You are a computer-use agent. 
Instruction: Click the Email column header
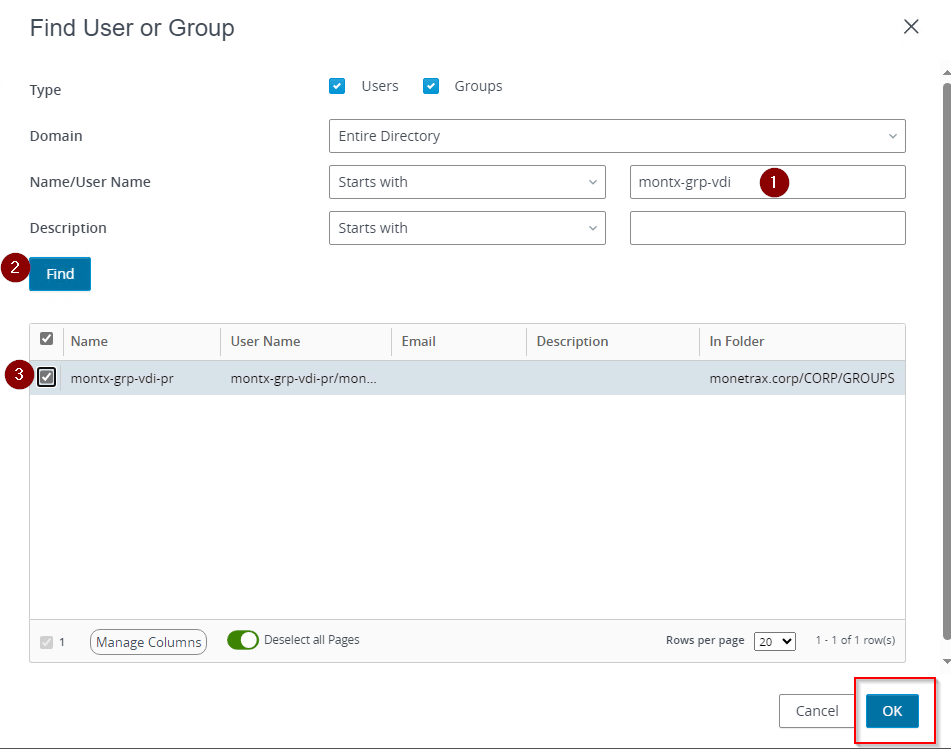click(x=418, y=341)
